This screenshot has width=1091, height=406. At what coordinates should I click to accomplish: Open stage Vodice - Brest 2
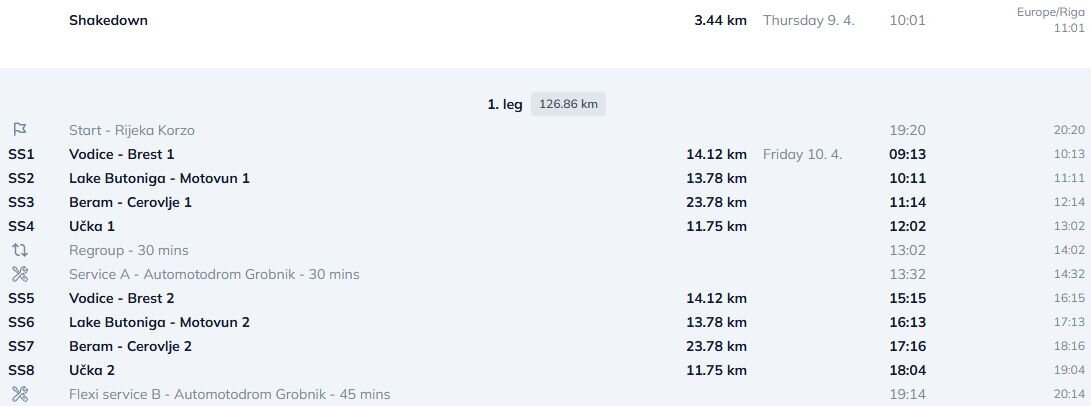click(121, 298)
